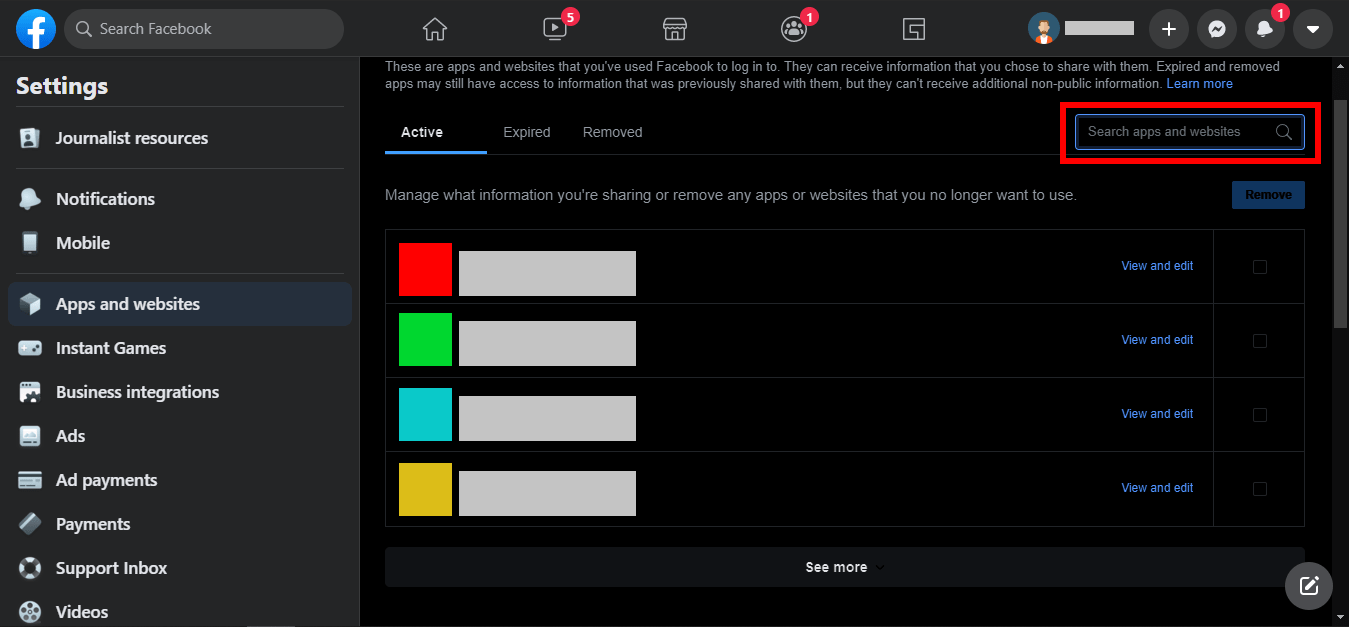Open the Watch video icon

tap(555, 29)
